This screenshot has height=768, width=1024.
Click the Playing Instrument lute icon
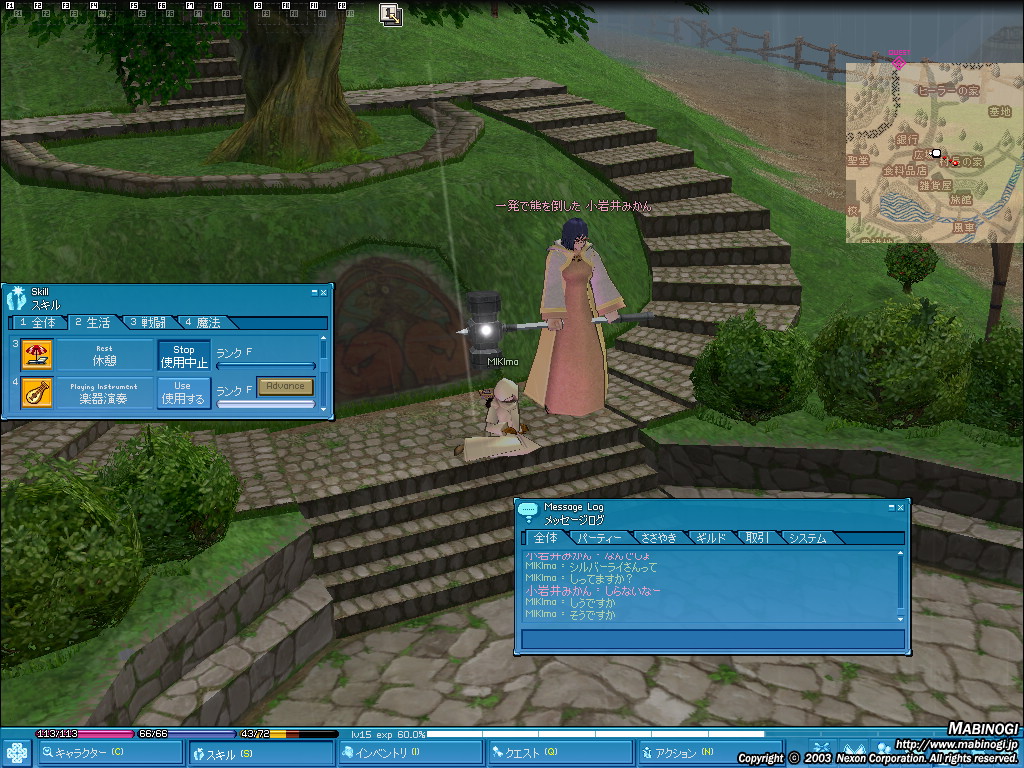click(37, 392)
